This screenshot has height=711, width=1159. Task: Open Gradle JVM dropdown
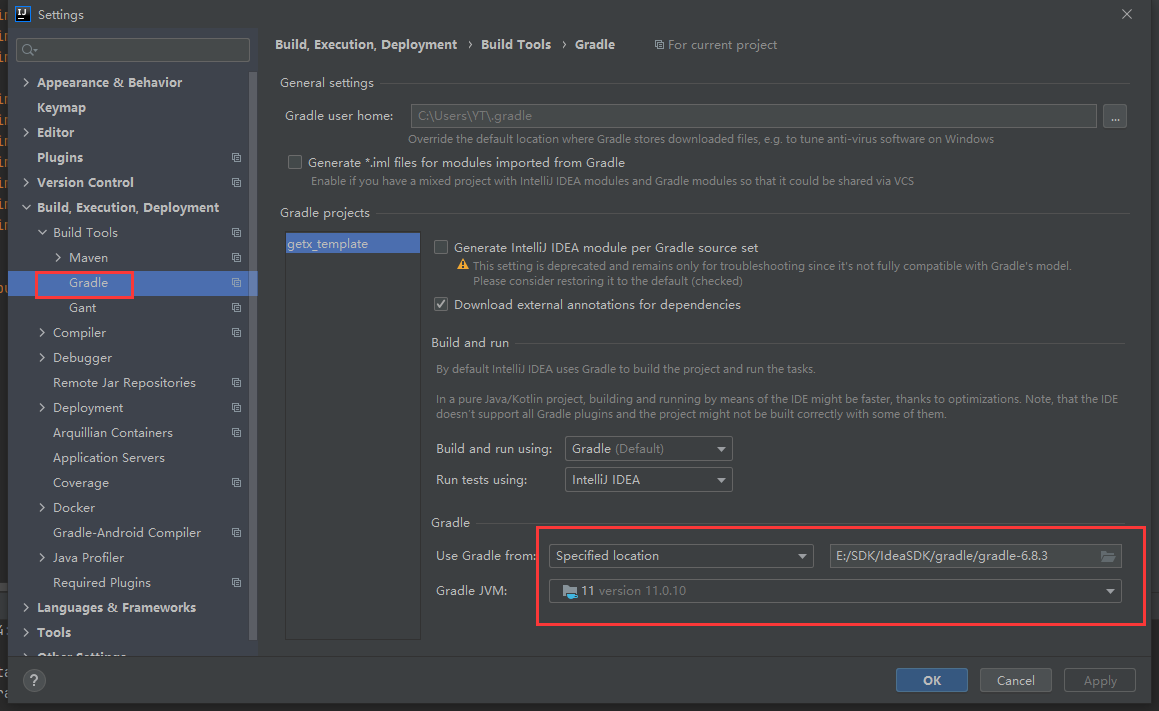(835, 591)
